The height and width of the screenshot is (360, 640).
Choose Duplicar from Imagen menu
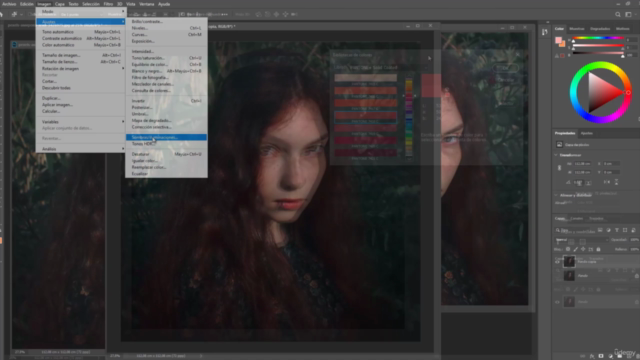click(x=81, y=98)
